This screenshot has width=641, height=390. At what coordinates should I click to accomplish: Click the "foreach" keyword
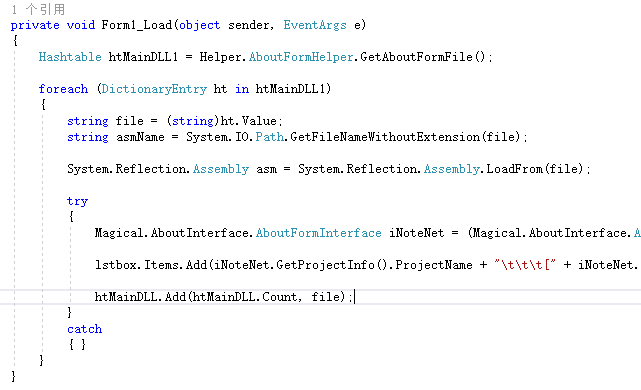(x=63, y=89)
